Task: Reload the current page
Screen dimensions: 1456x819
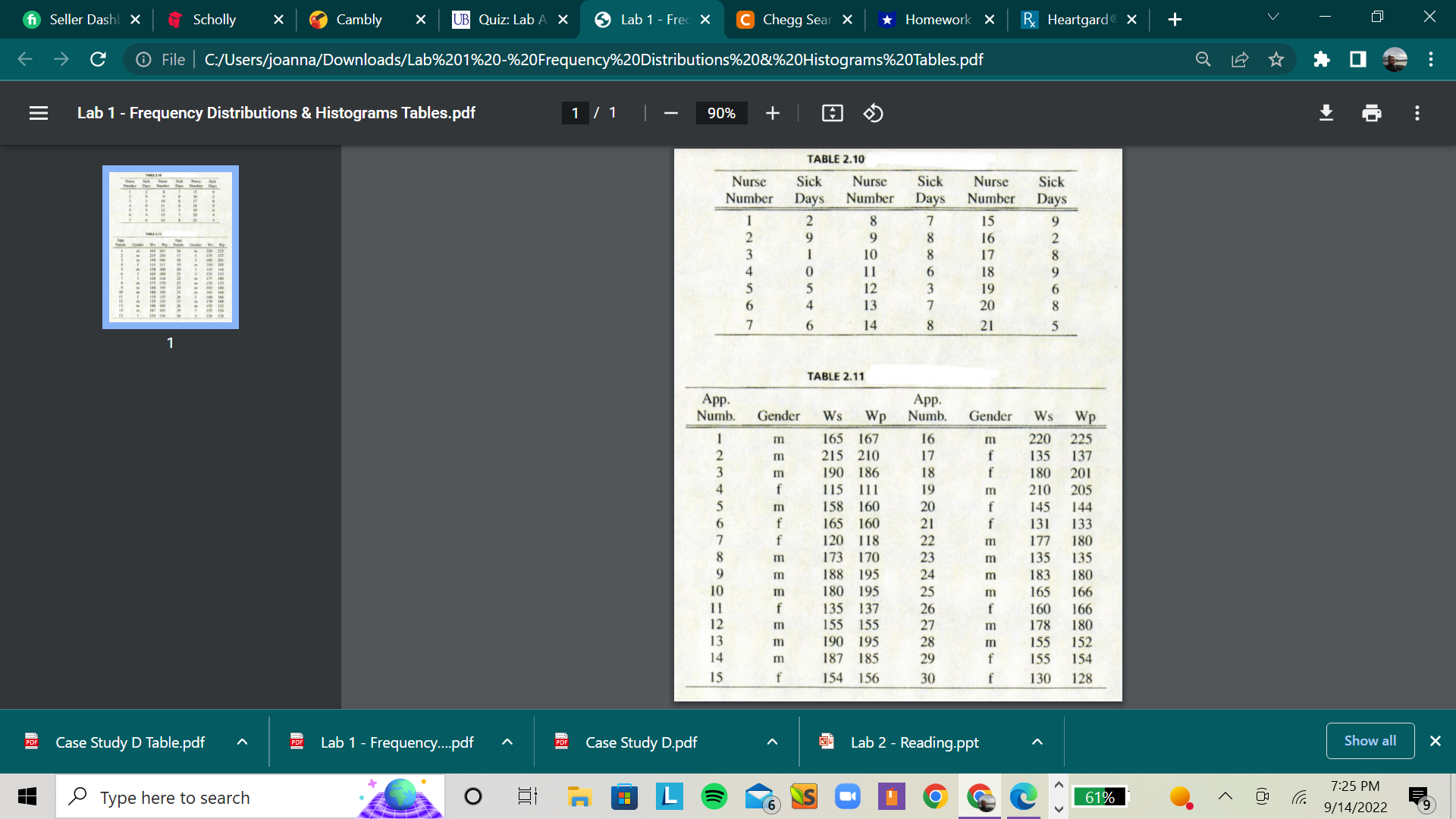Action: [98, 59]
